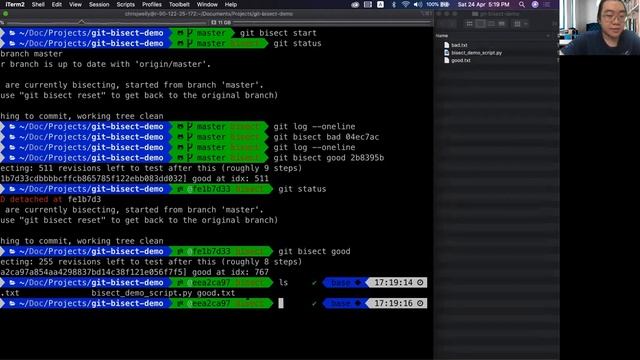Viewport: 640px width, 360px height.
Task: Click 'git bisect good 2b8395b' command text
Action: point(329,158)
